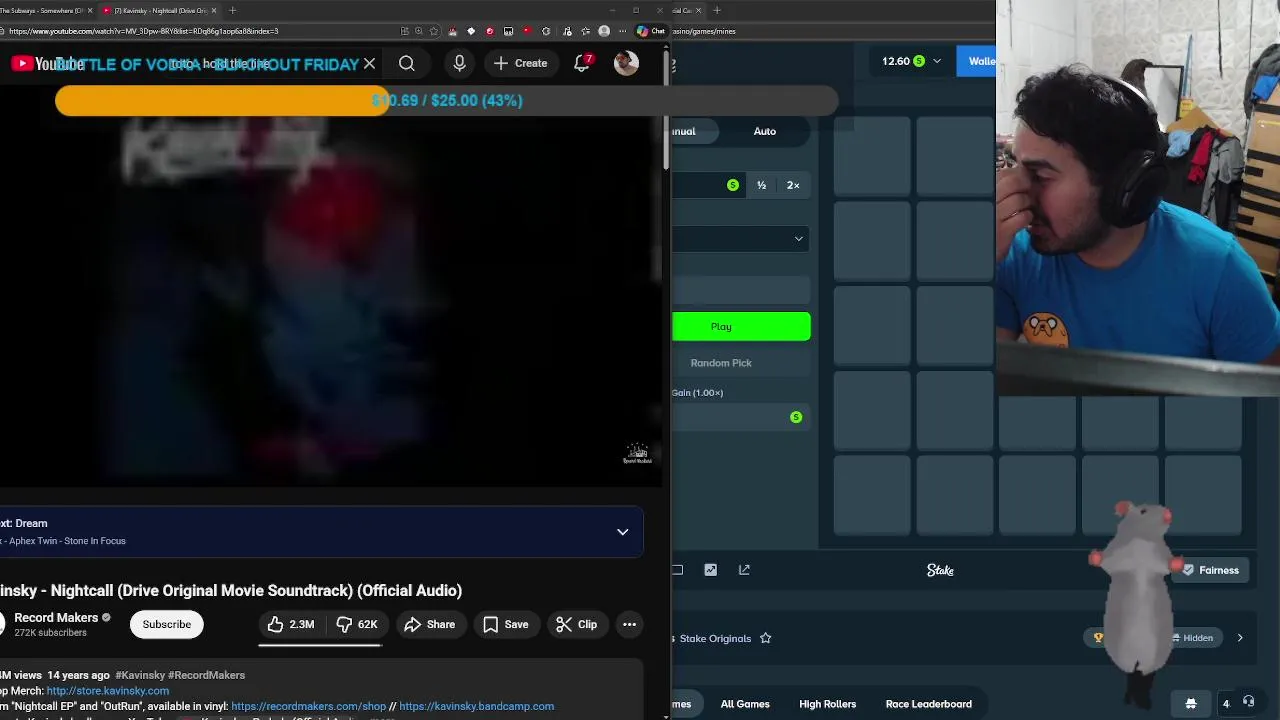Bookmark the page with star icon
Viewport: 1280px width, 720px height.
point(433,31)
